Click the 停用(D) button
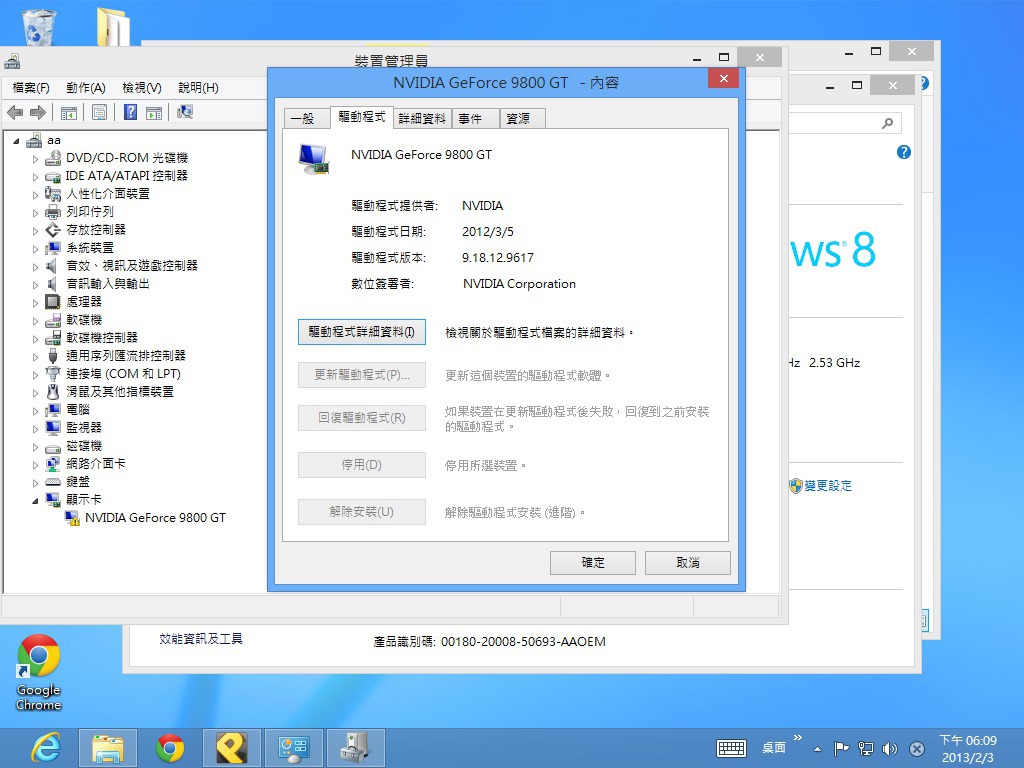The height and width of the screenshot is (768, 1024). tap(362, 465)
